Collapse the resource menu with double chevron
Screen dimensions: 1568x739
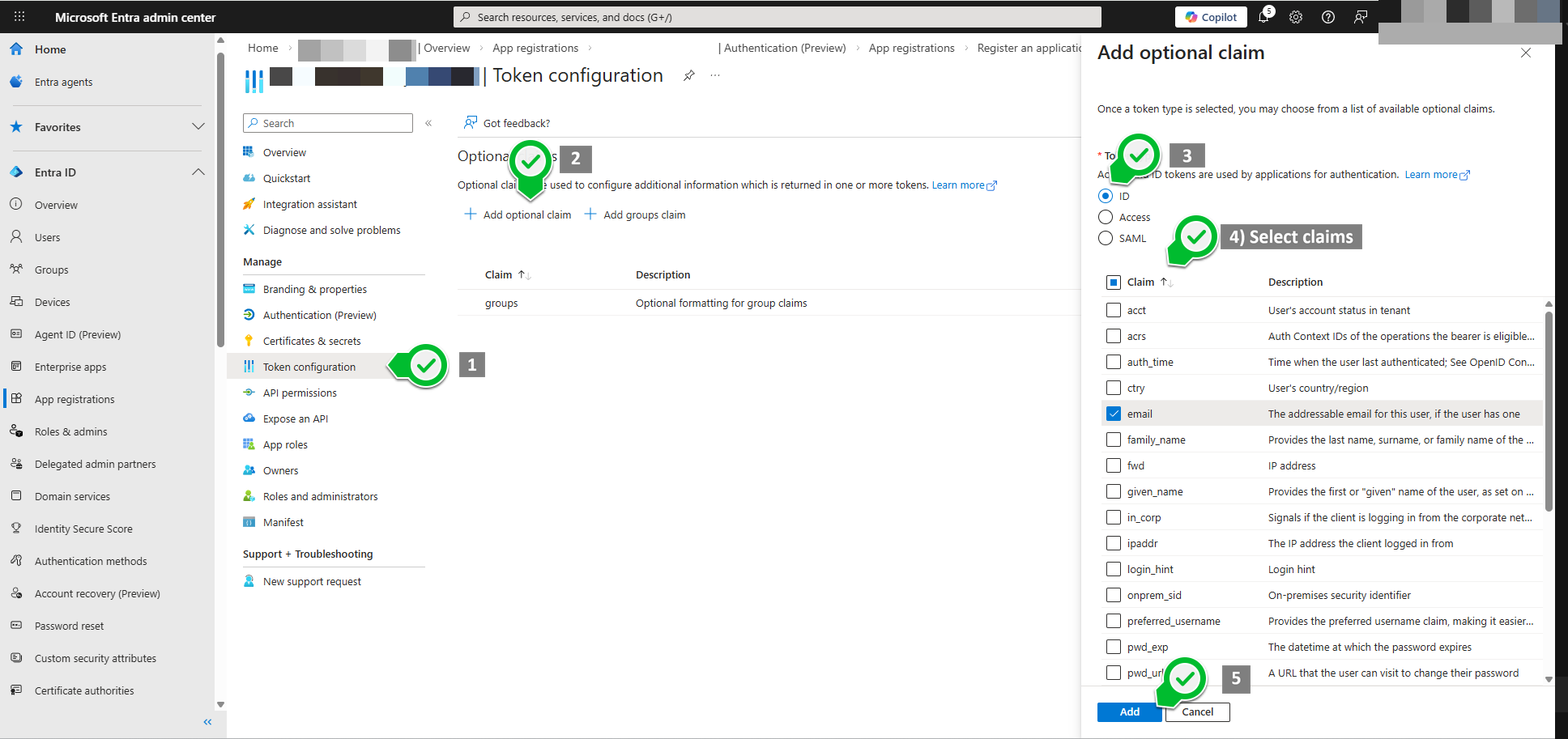coord(428,123)
